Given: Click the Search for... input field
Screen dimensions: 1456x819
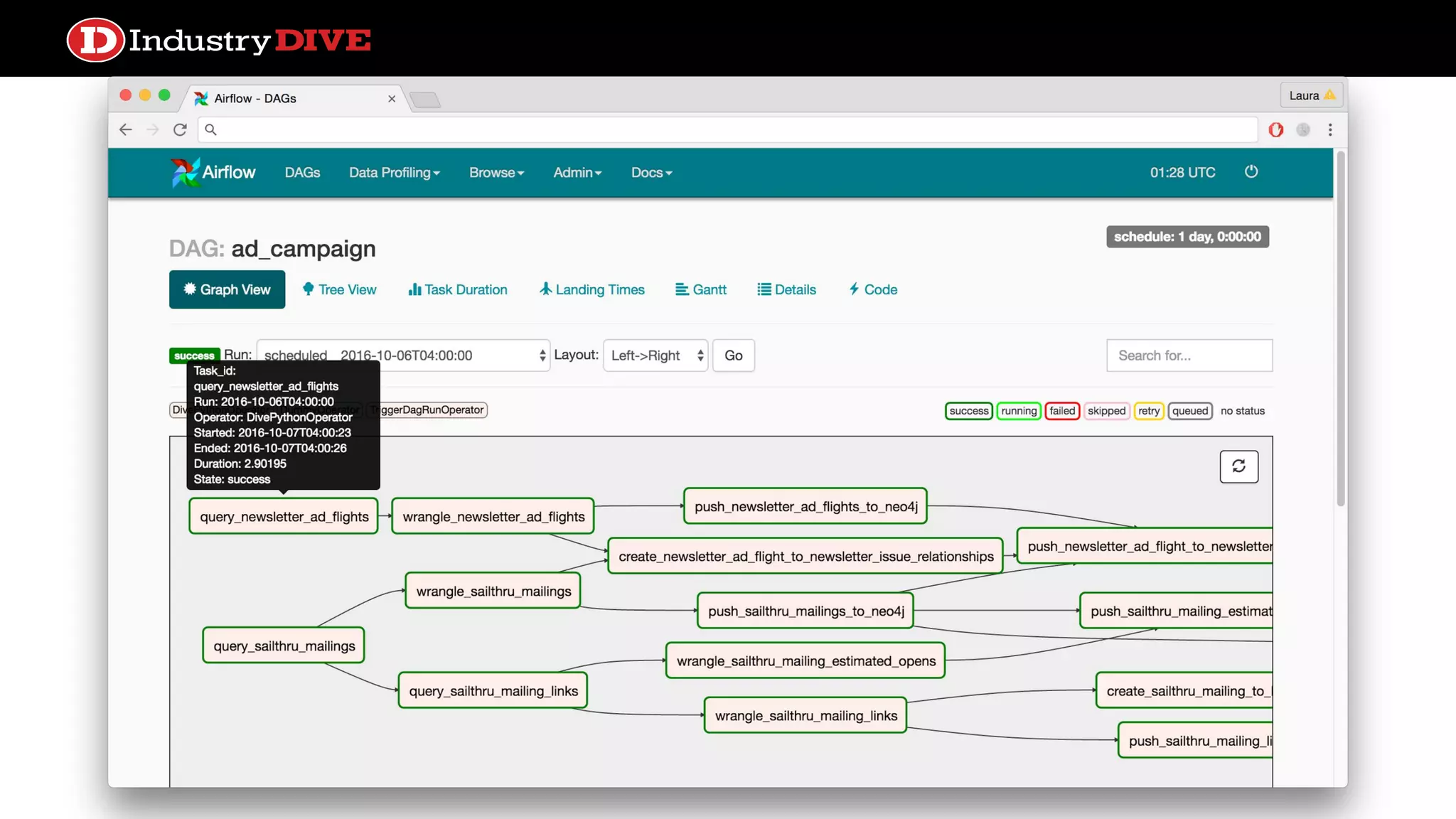Looking at the screenshot, I should [1189, 355].
